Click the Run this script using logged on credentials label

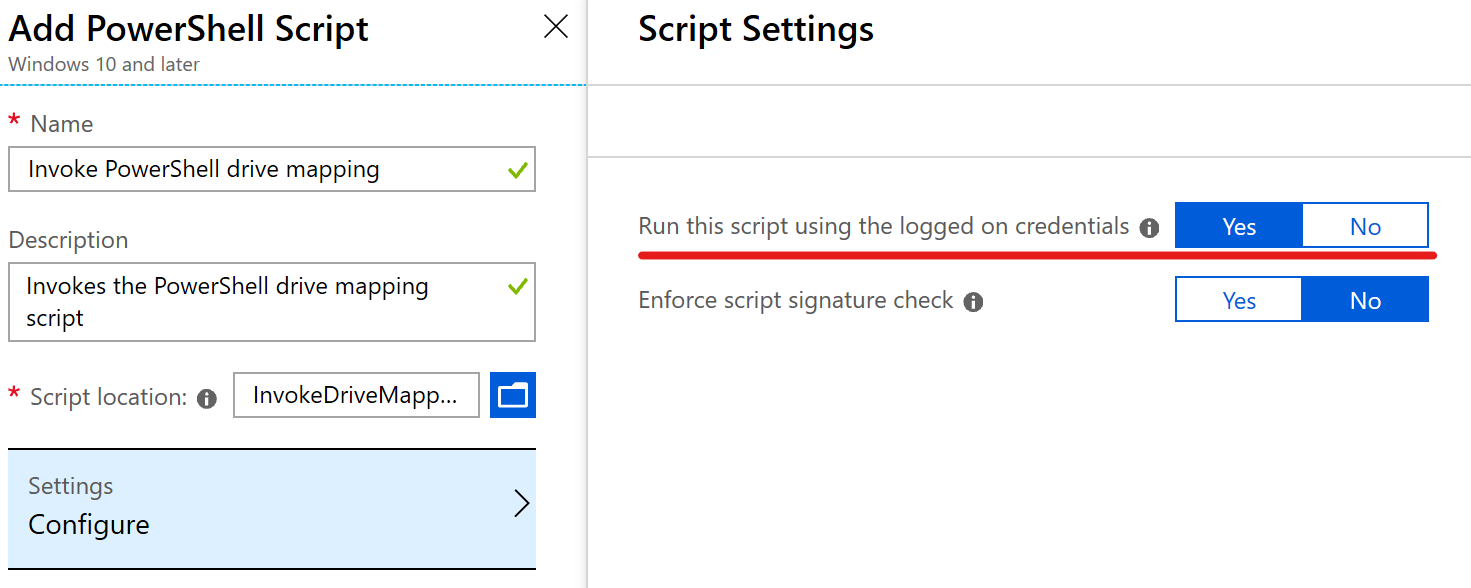click(x=884, y=226)
